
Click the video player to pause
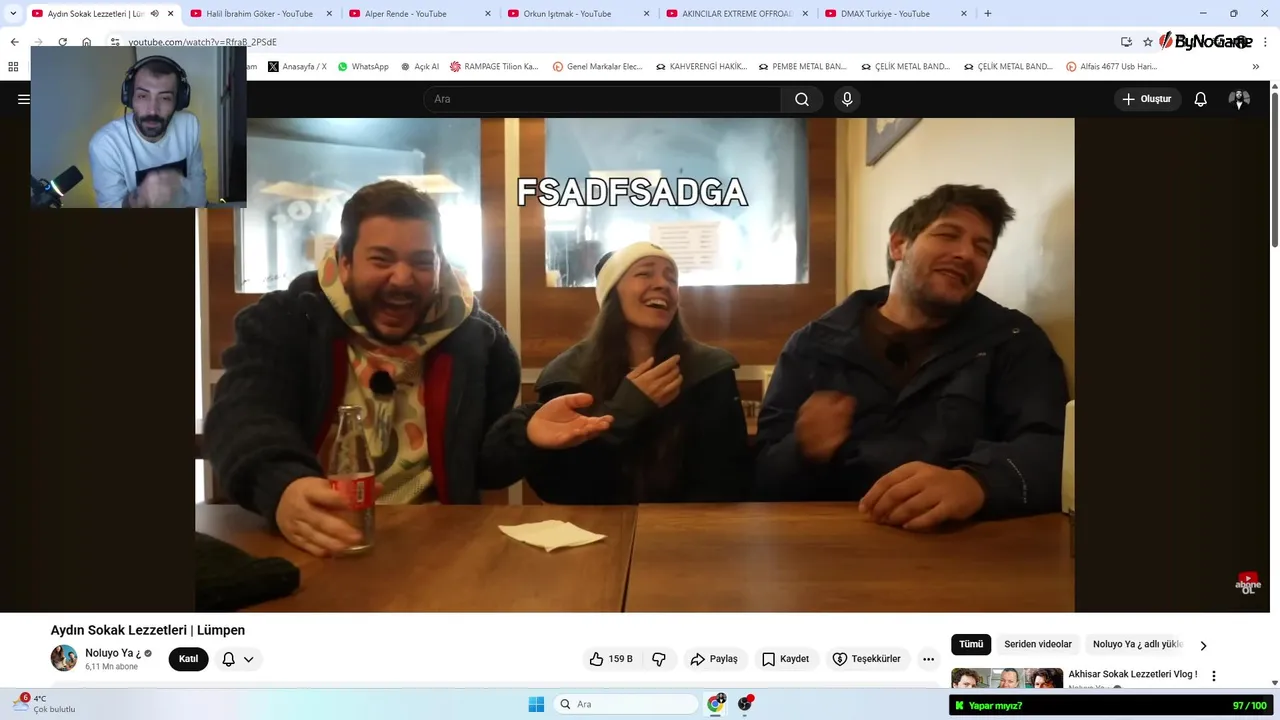634,365
